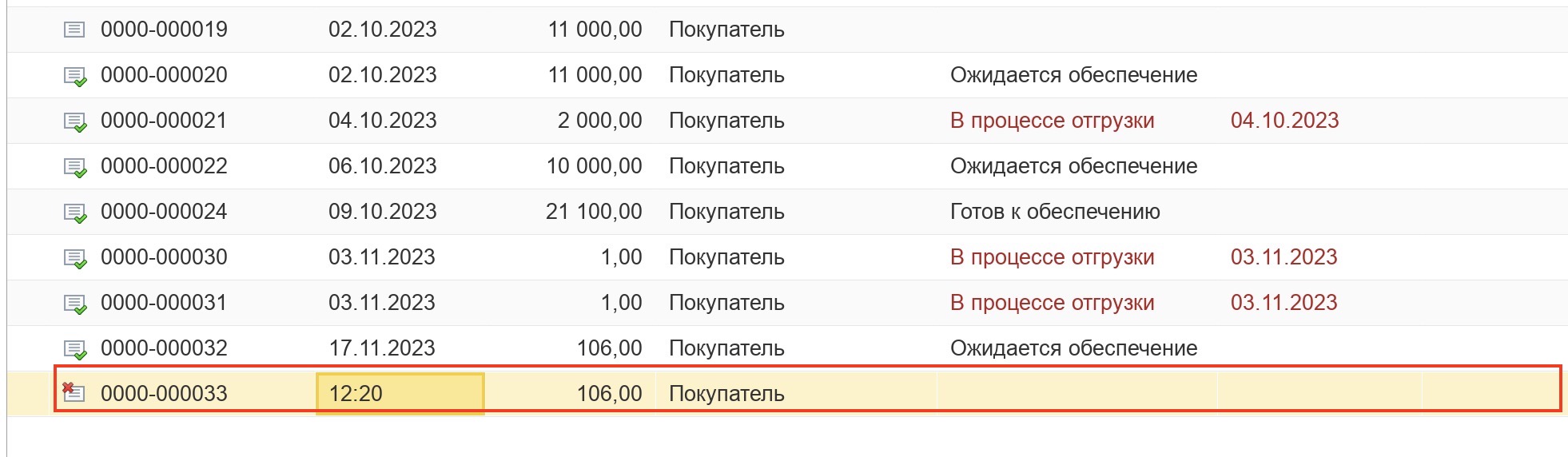Viewport: 1568px width, 457px height.
Task: Select order number 0000-000033
Action: click(x=164, y=394)
